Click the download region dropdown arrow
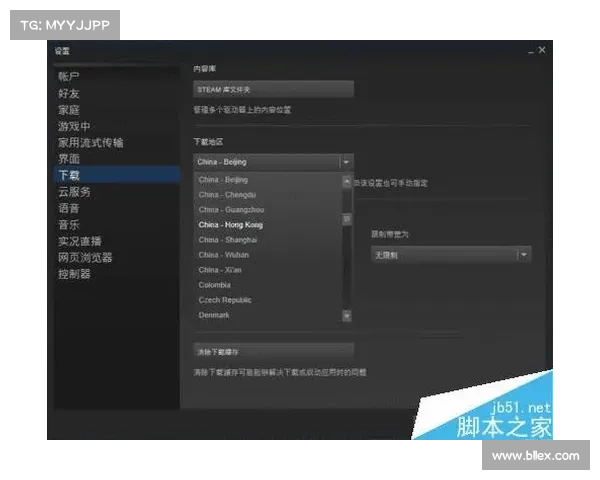Screen dimensions: 600x480 point(346,162)
